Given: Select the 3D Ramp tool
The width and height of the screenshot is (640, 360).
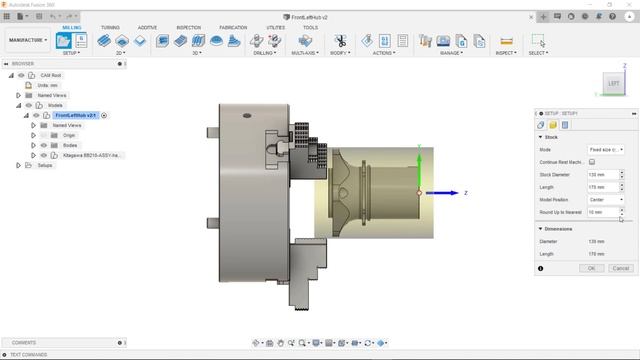Looking at the screenshot, I should (234, 41).
